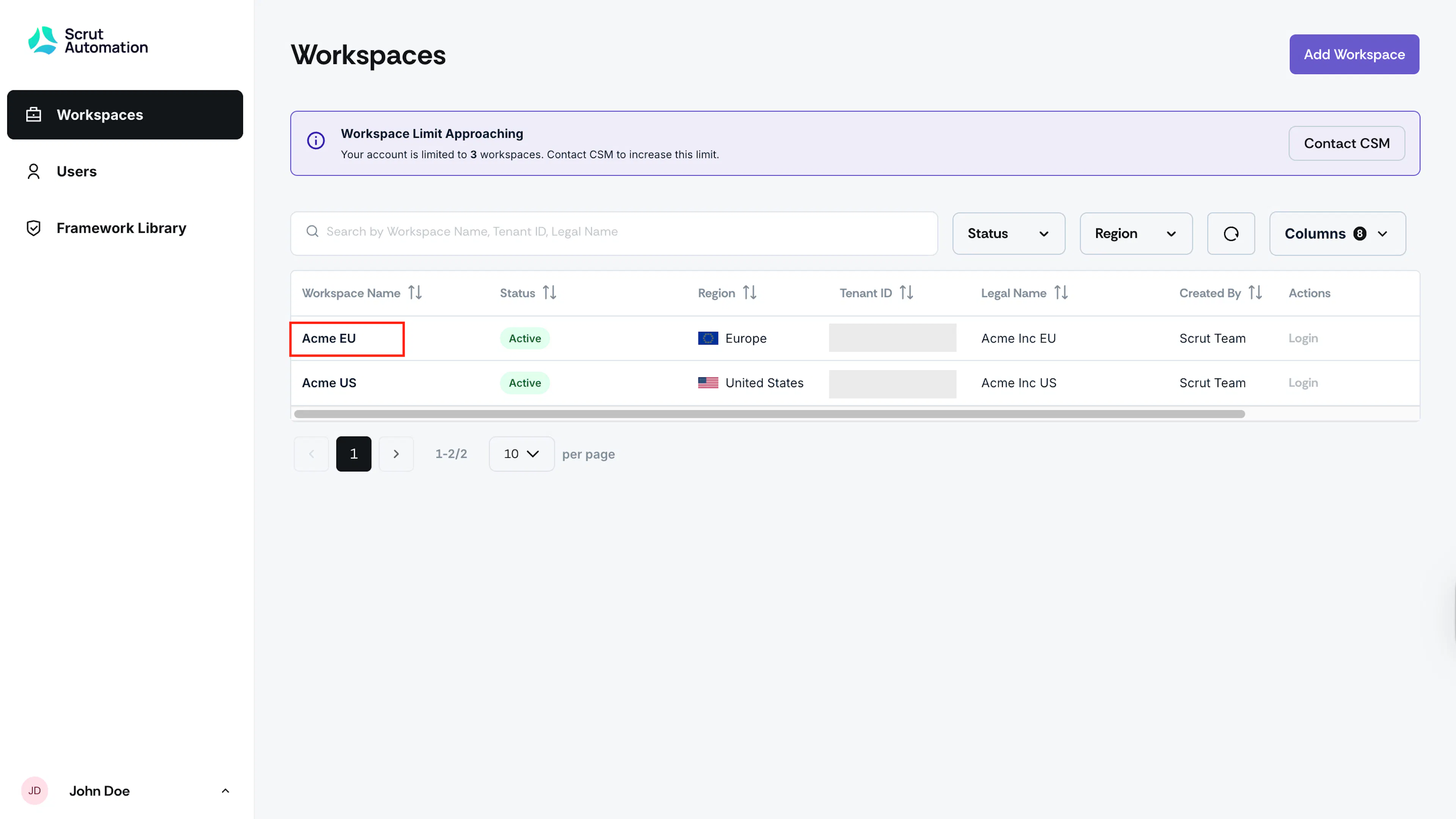
Task: Open the Status filter dropdown
Action: [x=1008, y=234]
